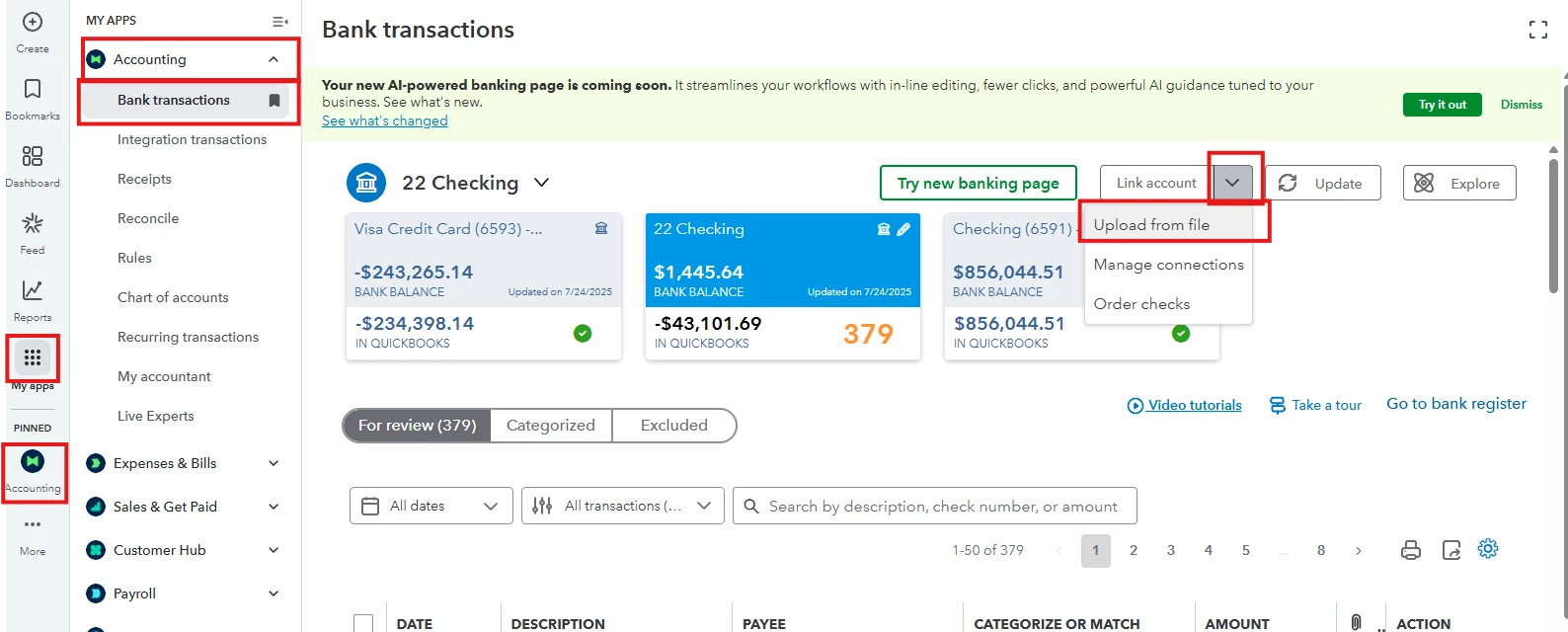This screenshot has height=632, width=1568.
Task: Click the transaction search field
Action: (x=935, y=506)
